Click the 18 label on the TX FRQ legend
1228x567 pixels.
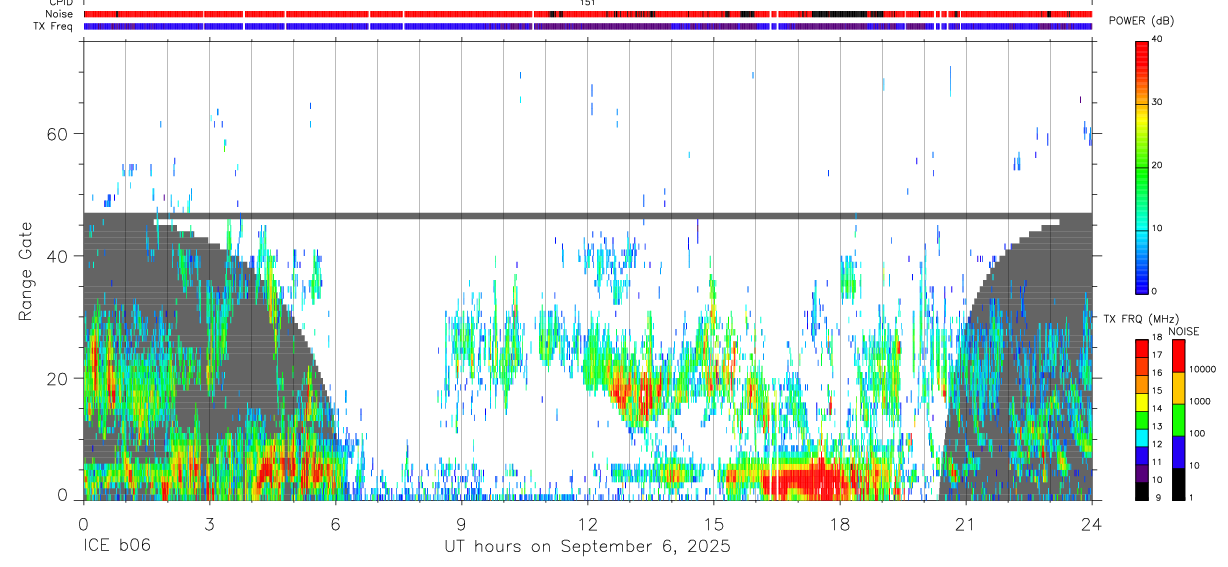pos(1157,339)
